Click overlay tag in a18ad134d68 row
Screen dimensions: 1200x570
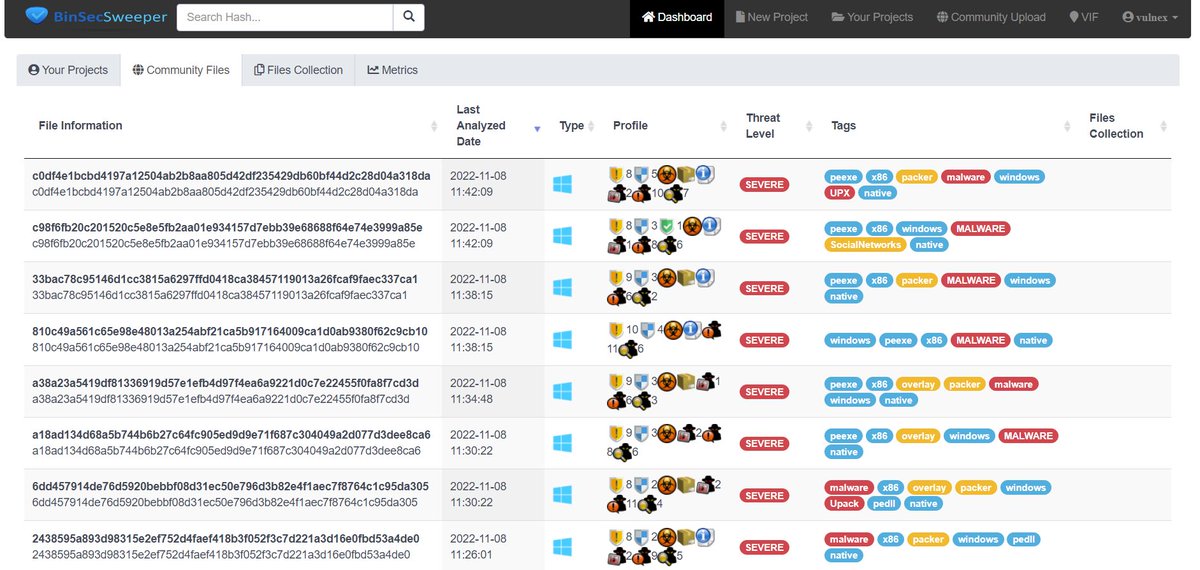tap(920, 436)
